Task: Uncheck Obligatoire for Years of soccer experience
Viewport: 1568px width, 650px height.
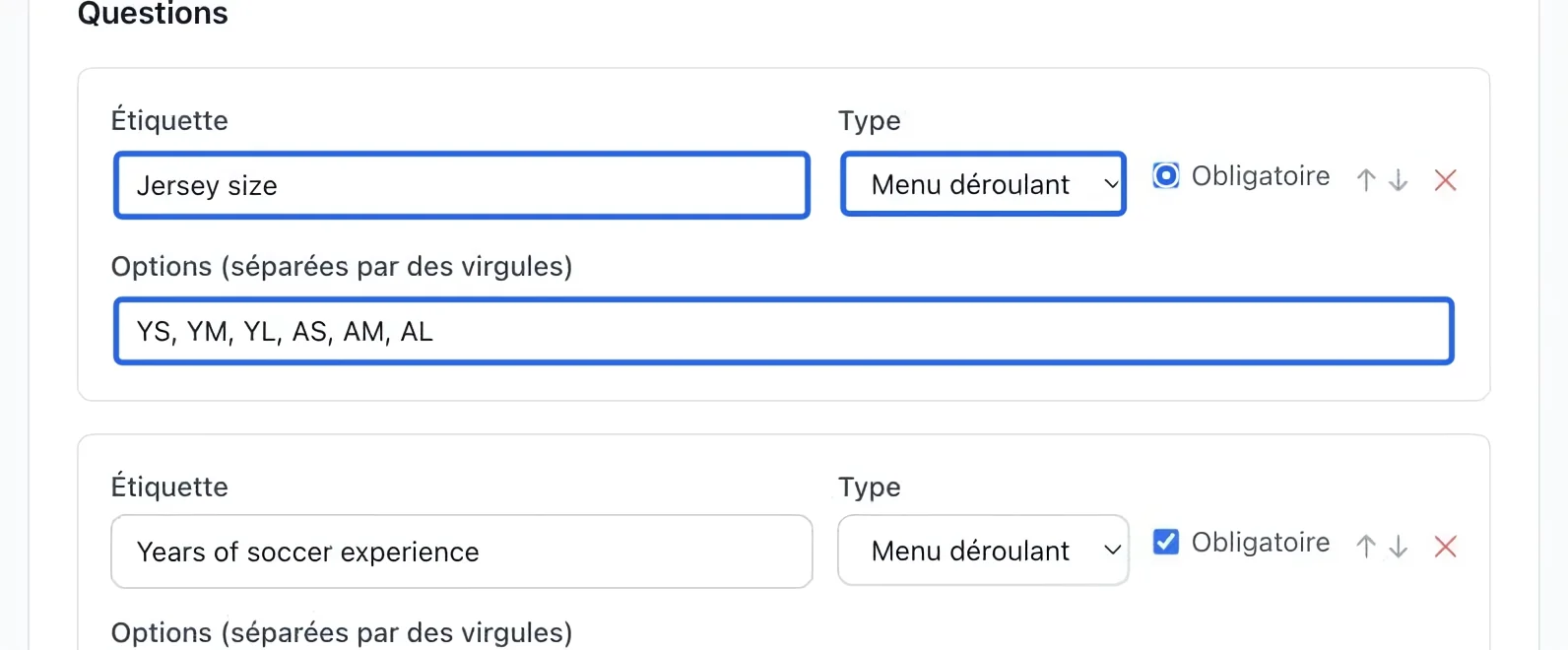Action: coord(1166,542)
